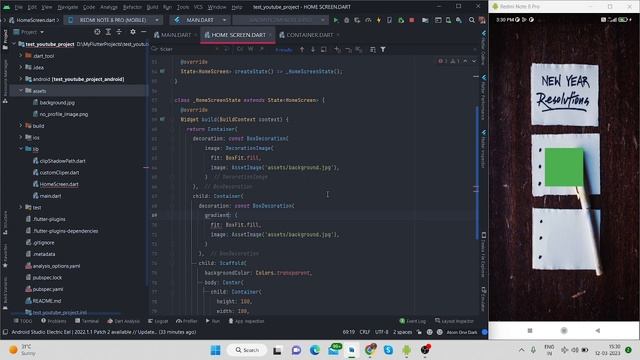Start debugging with the bug icon
Image resolution: width=640 pixels, height=360 pixels.
[x=347, y=20]
